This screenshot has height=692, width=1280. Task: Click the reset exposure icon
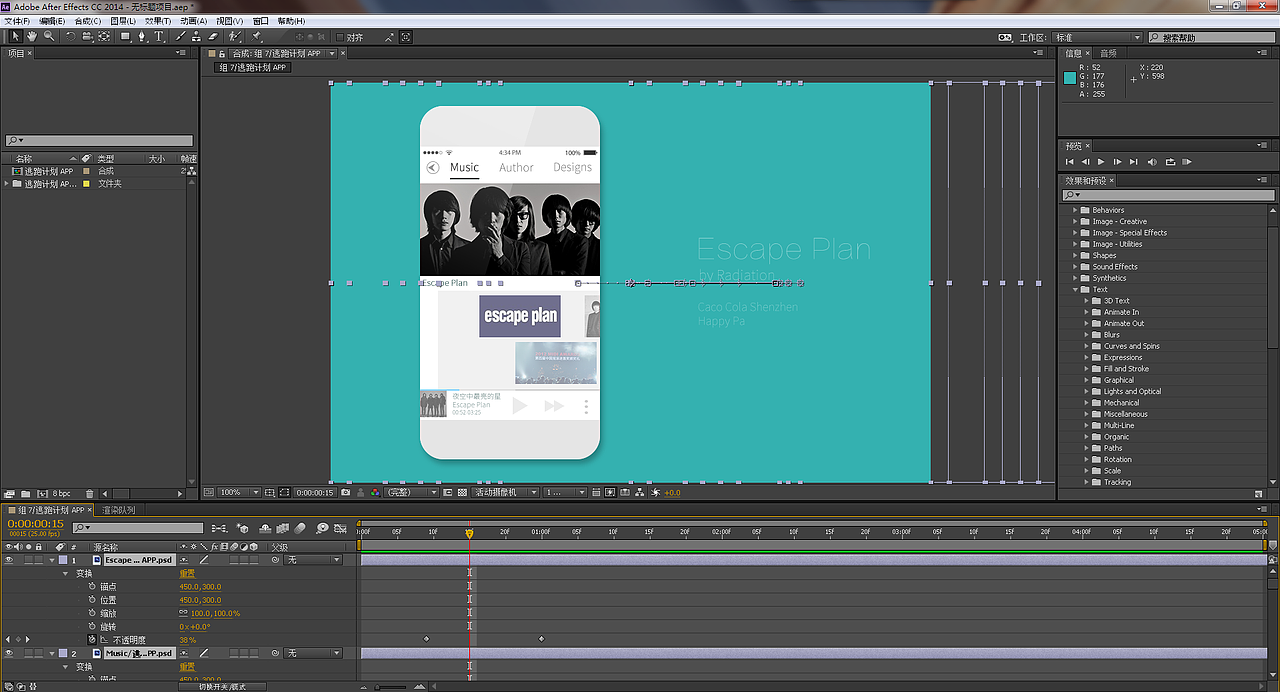click(x=656, y=492)
